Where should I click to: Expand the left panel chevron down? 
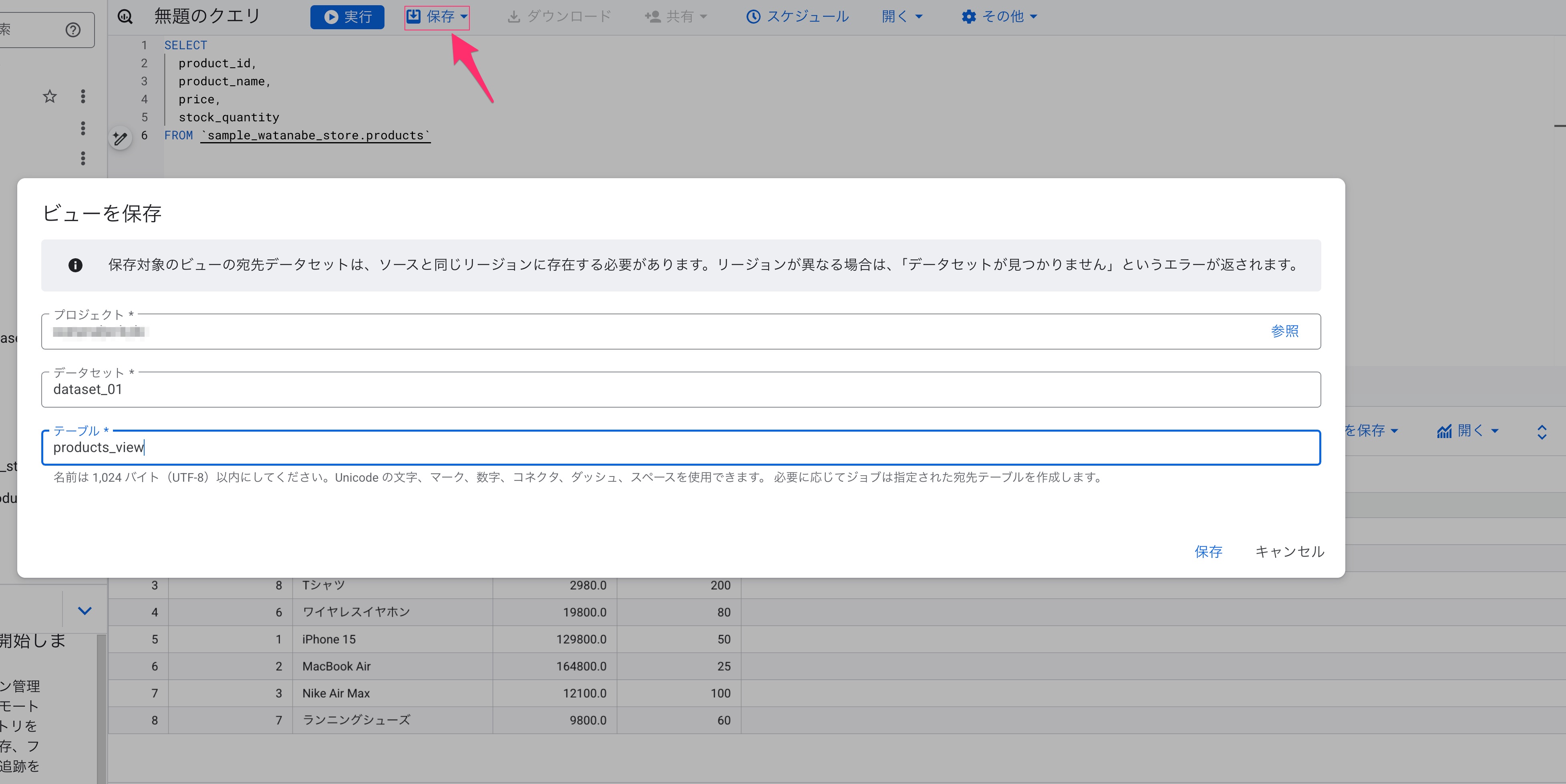pos(85,611)
